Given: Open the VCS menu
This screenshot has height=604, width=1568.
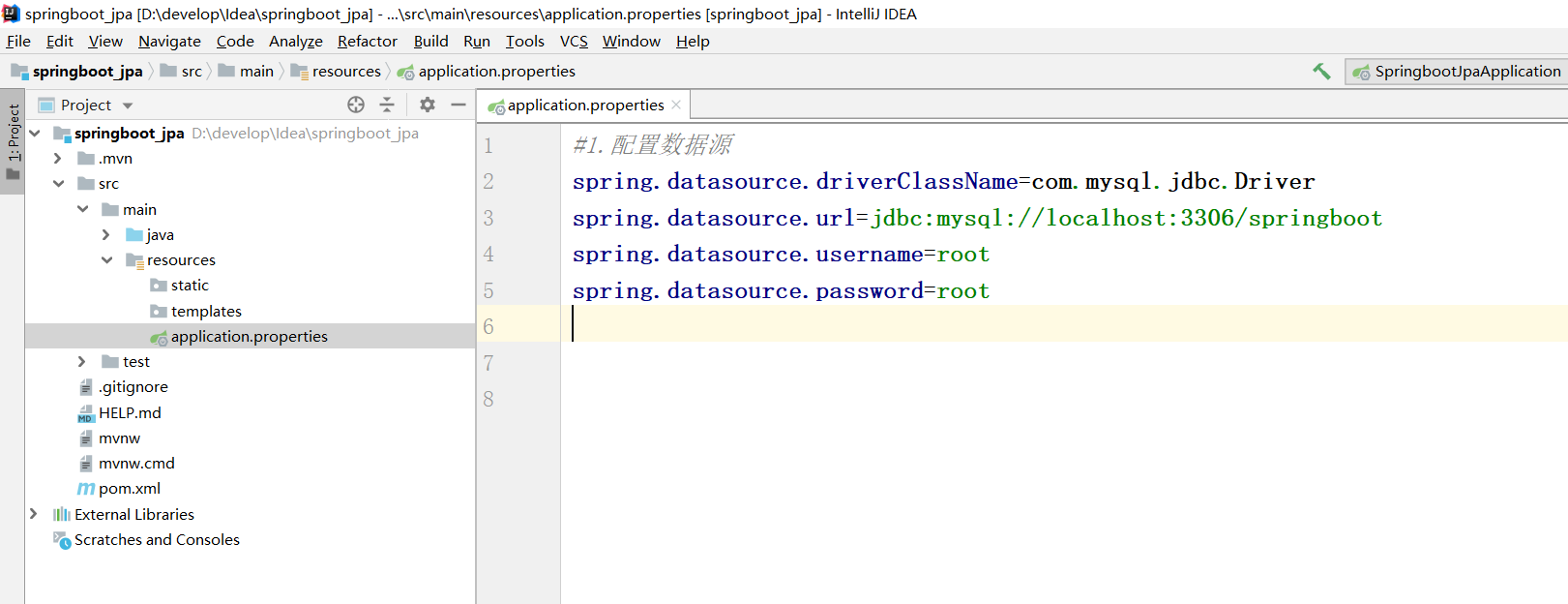Looking at the screenshot, I should click(574, 42).
